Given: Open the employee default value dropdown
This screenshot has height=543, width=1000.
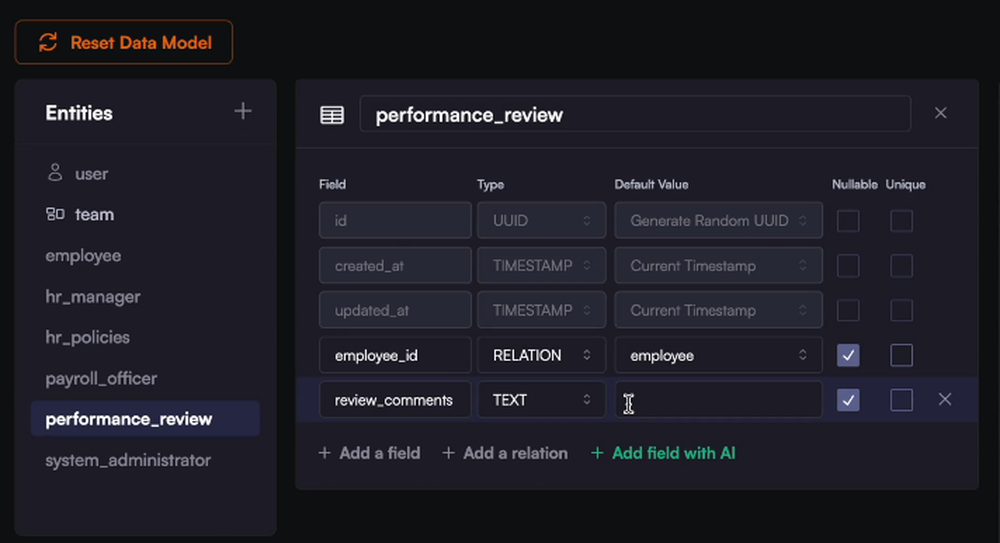Looking at the screenshot, I should click(718, 355).
